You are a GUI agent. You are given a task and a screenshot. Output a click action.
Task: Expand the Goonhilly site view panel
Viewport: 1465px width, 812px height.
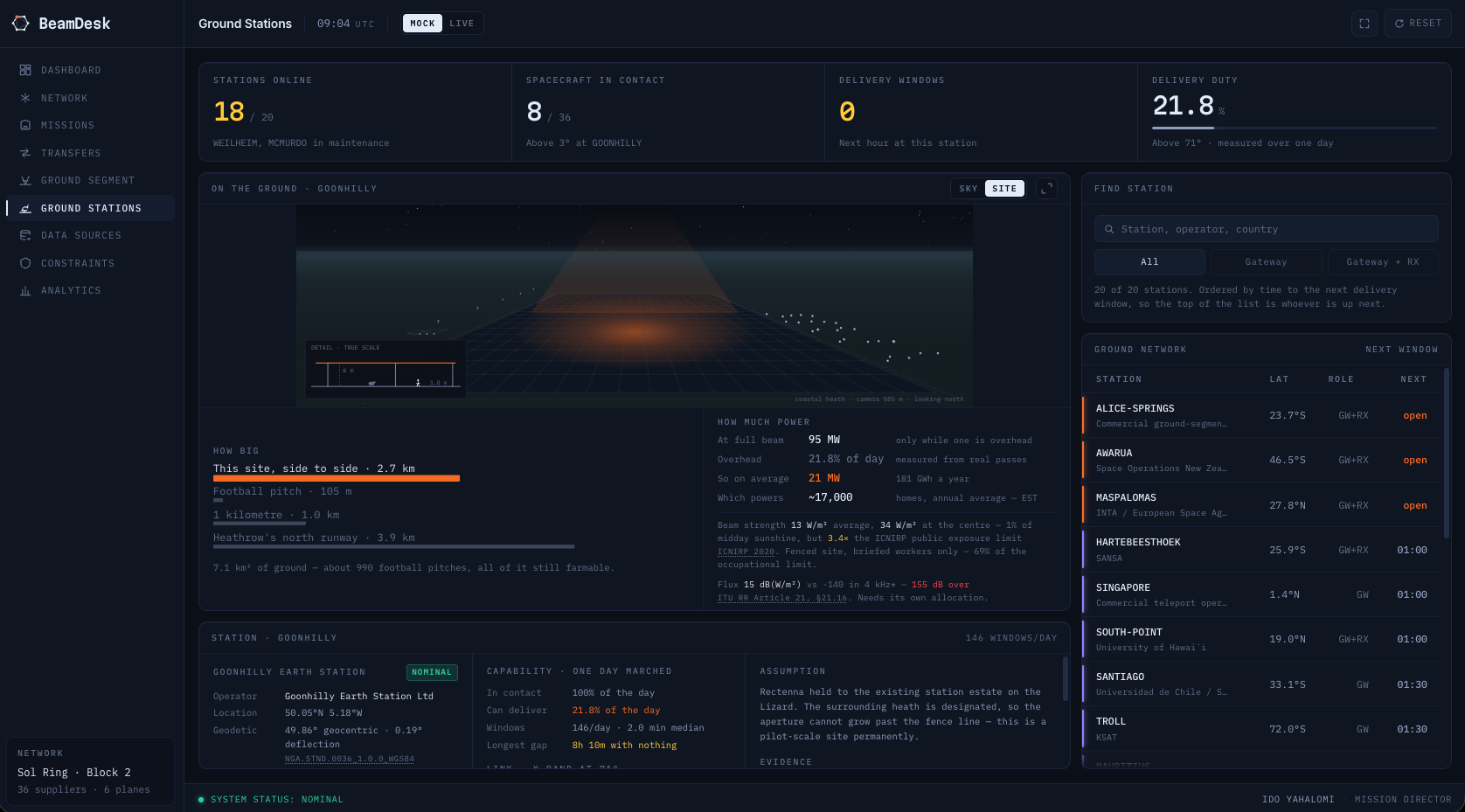pyautogui.click(x=1046, y=188)
